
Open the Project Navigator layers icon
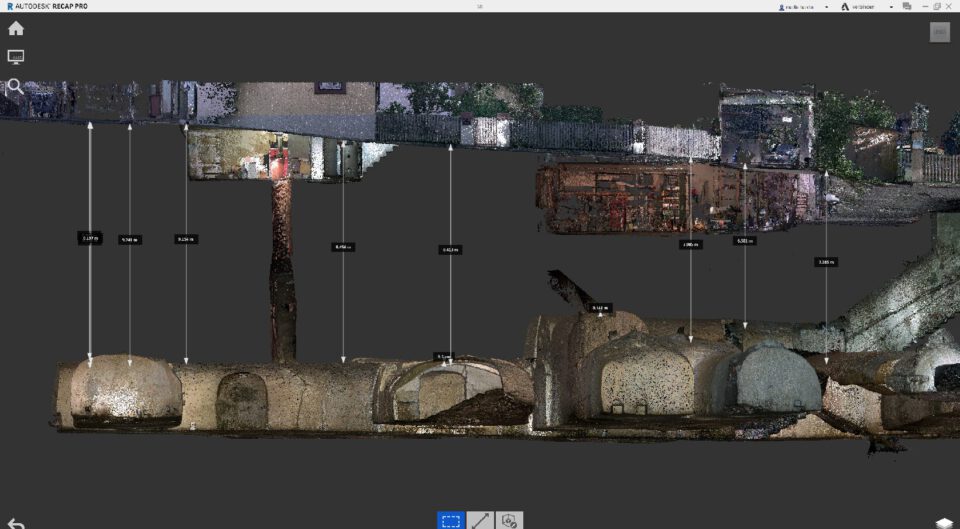[945, 523]
